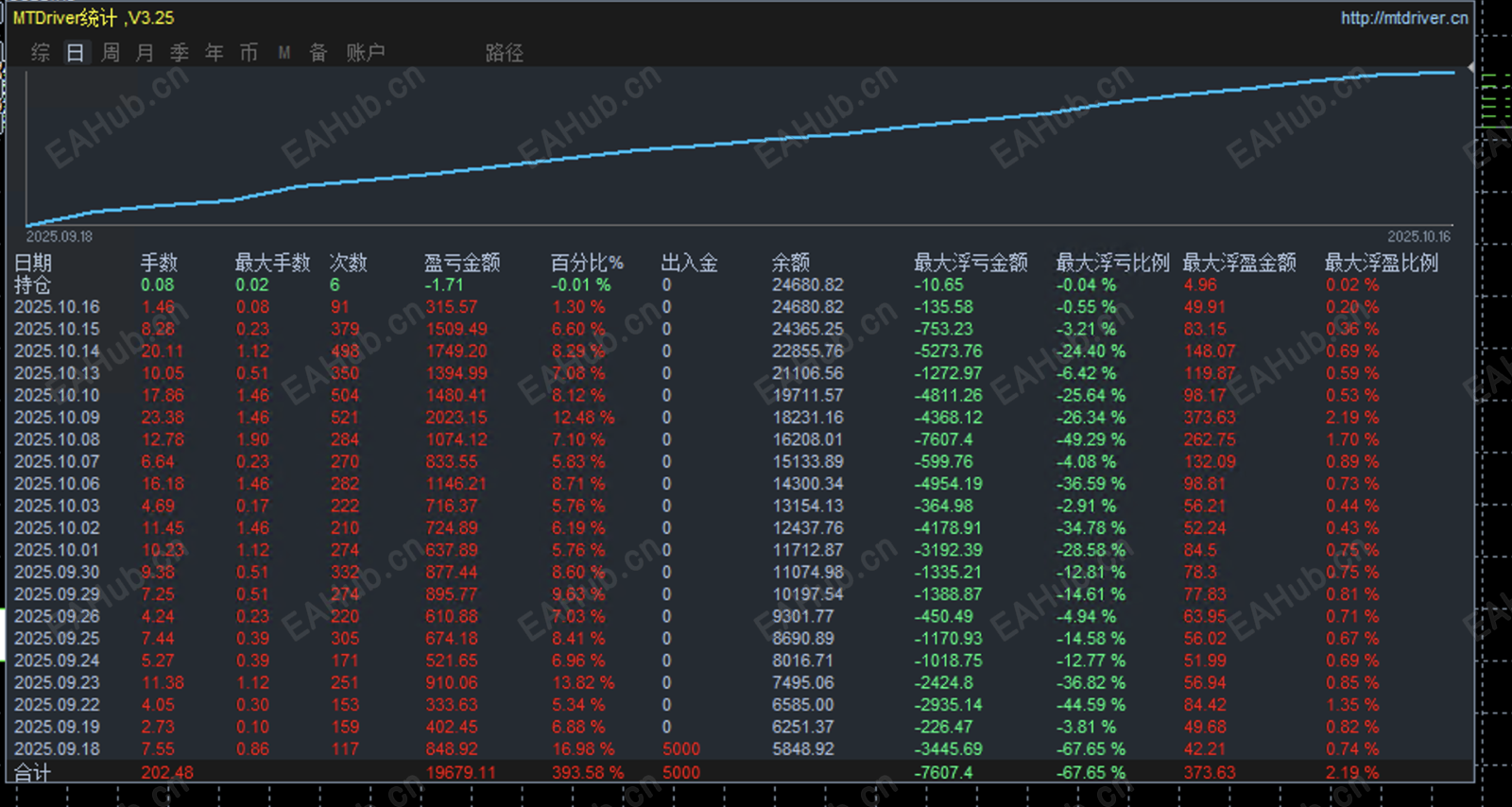Click the 5000 deposit in the 2025.09.18 row
Screen dimensions: 1512x807
(681, 749)
